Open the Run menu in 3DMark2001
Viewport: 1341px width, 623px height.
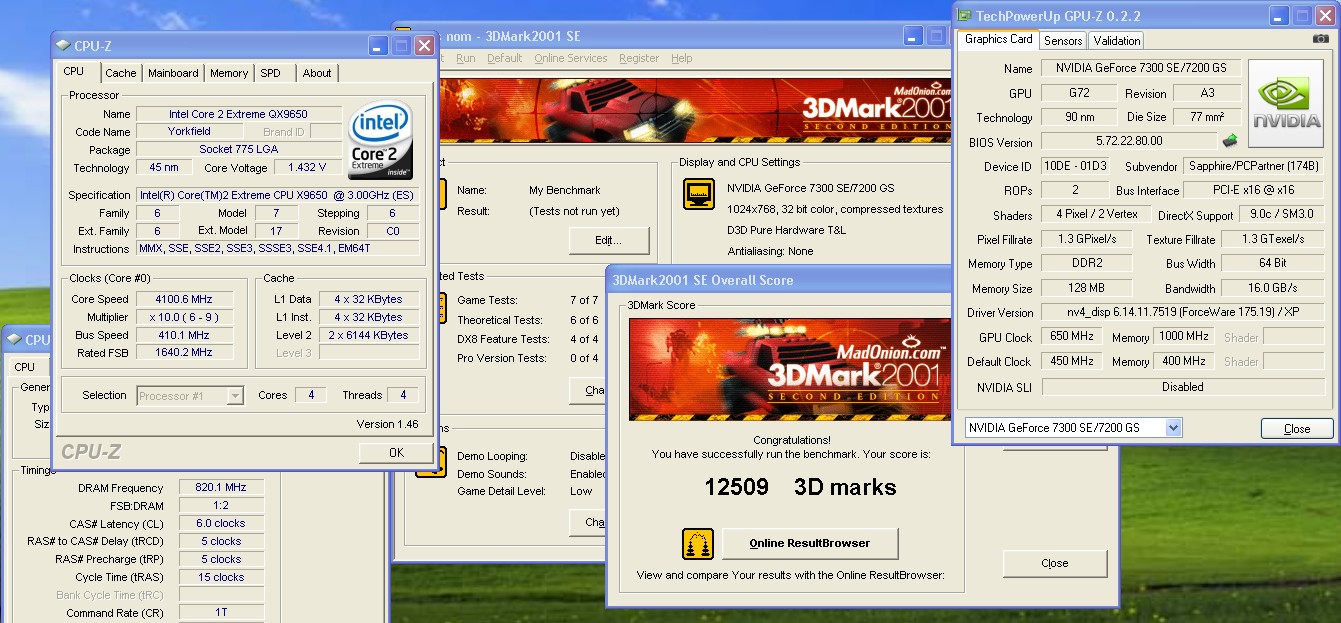(465, 59)
